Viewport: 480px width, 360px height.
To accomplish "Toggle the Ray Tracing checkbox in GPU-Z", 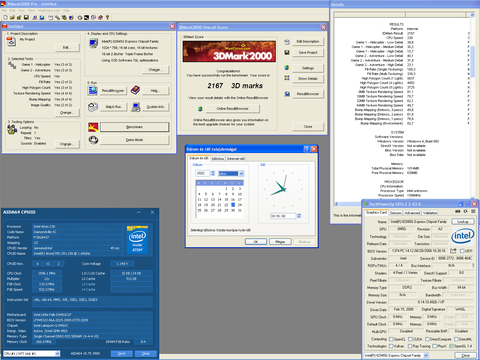I will (411, 346).
